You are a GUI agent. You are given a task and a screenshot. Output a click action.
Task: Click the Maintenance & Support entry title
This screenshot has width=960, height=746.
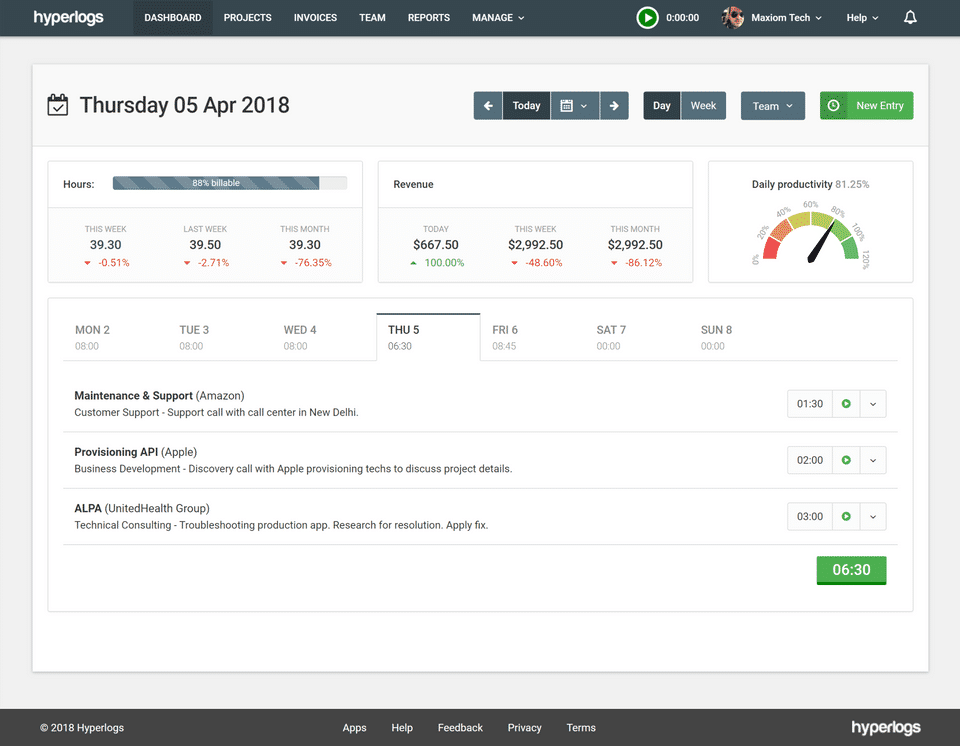click(x=133, y=396)
